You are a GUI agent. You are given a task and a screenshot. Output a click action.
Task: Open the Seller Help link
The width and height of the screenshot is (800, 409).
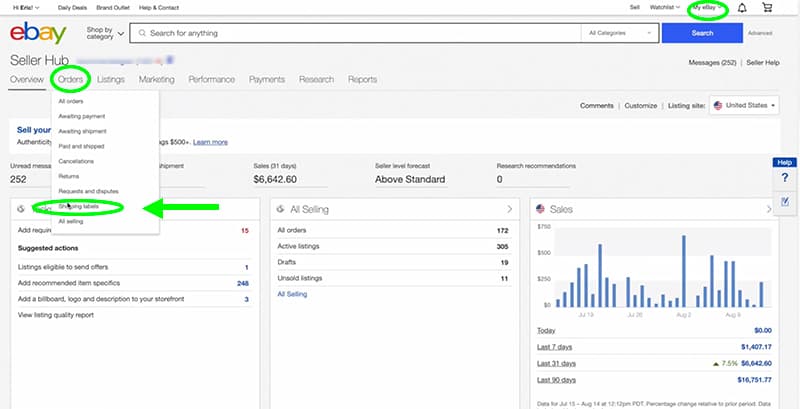pos(763,63)
